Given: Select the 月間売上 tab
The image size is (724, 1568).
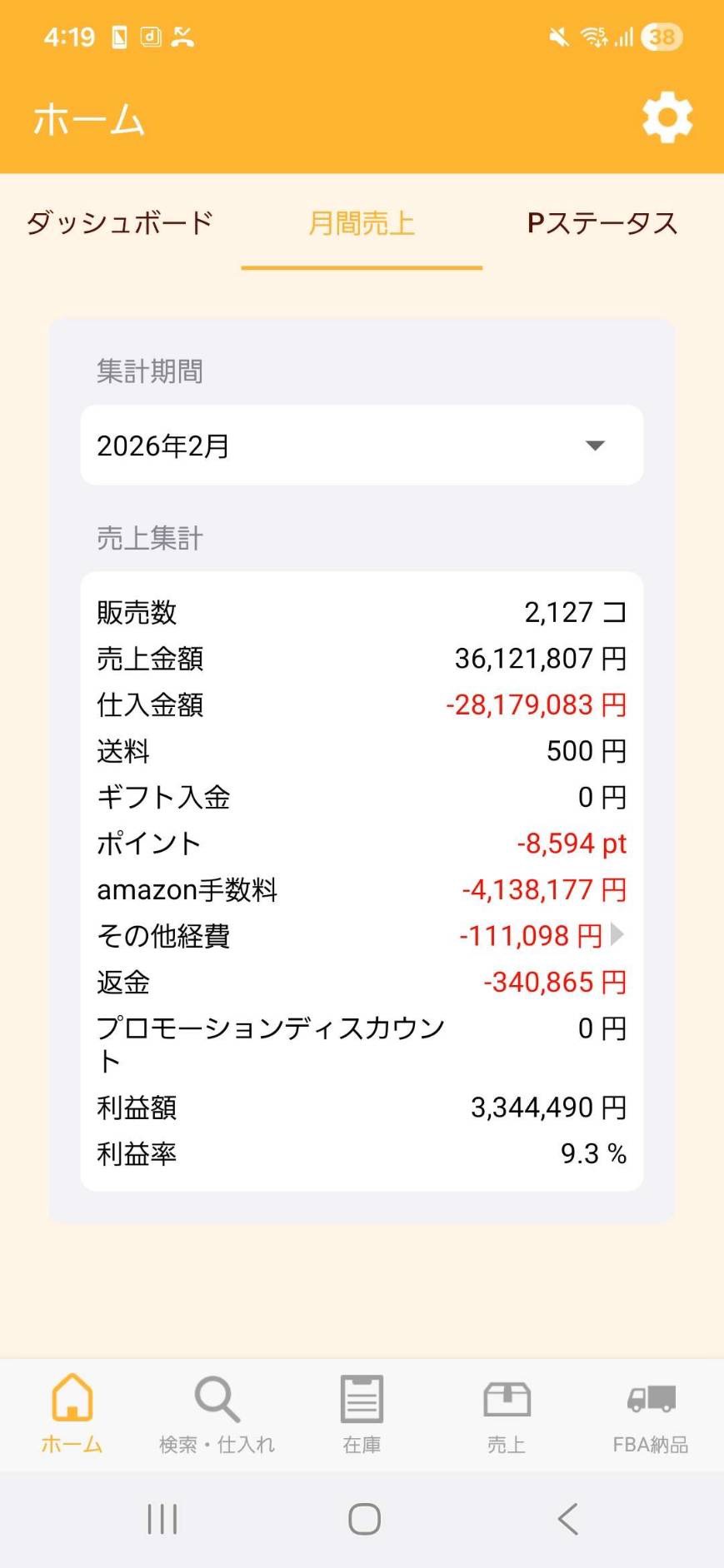Looking at the screenshot, I should click(362, 223).
